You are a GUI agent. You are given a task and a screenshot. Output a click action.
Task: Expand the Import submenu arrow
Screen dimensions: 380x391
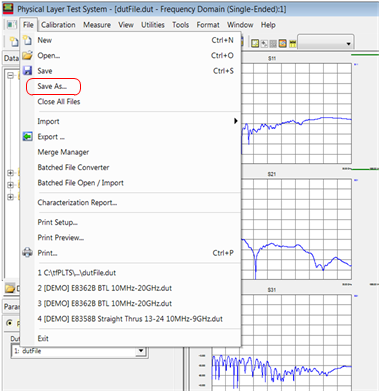point(236,121)
